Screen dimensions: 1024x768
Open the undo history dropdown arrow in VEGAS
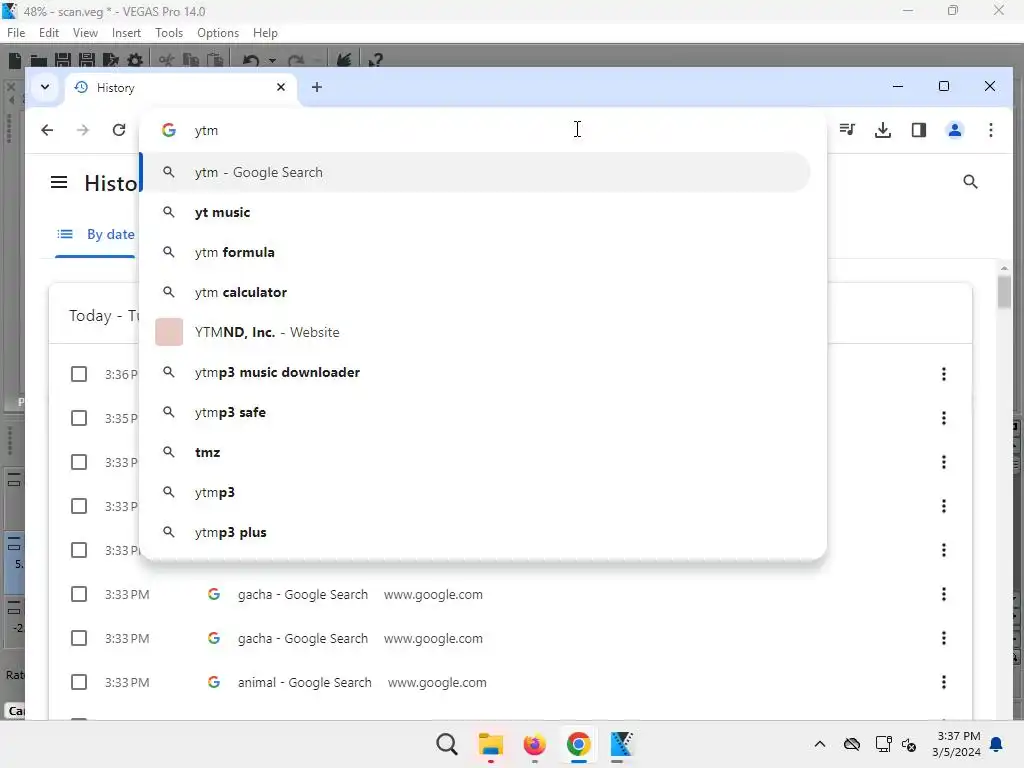[x=272, y=61]
